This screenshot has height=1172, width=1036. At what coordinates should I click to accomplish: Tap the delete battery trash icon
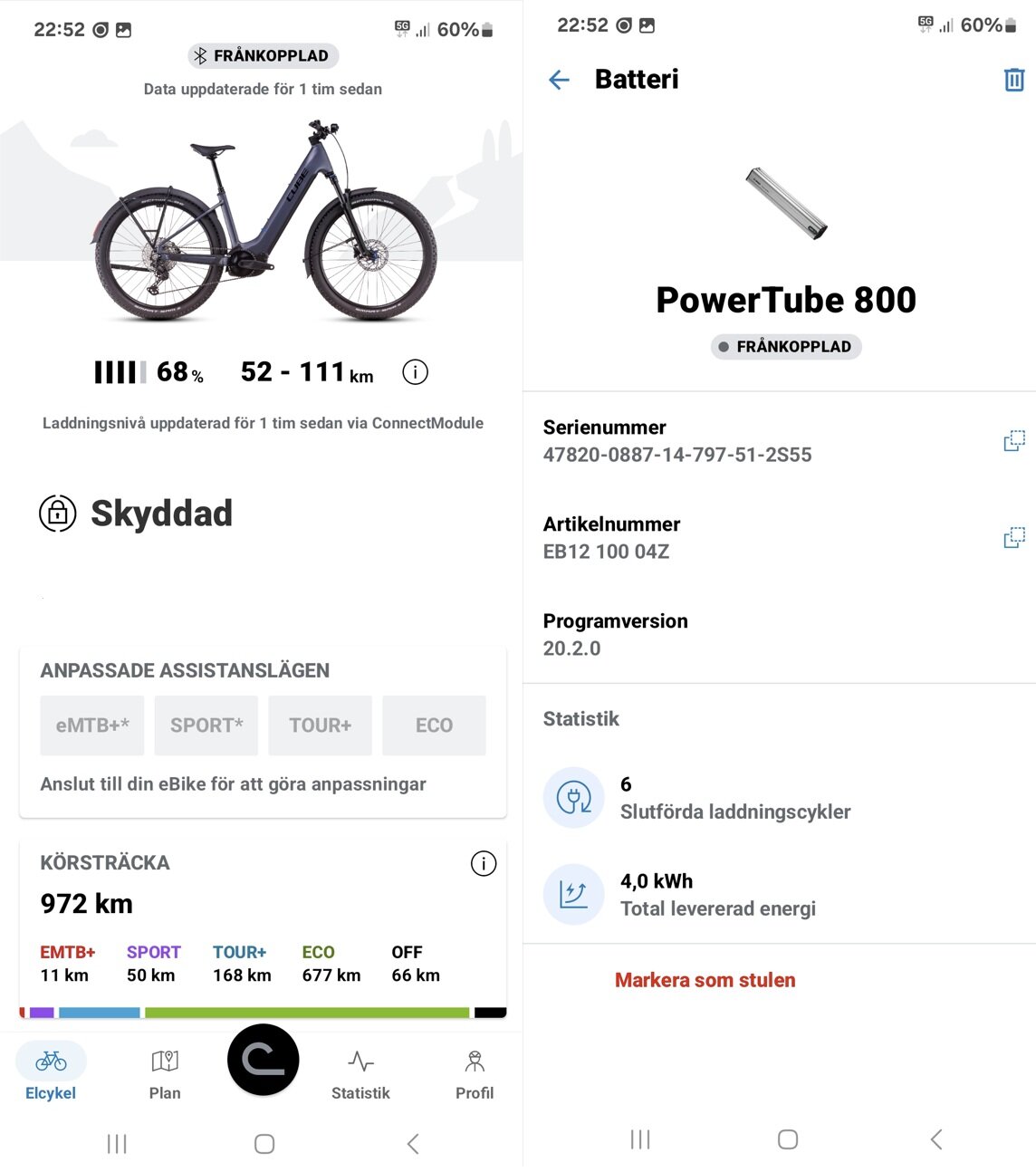(x=1014, y=80)
